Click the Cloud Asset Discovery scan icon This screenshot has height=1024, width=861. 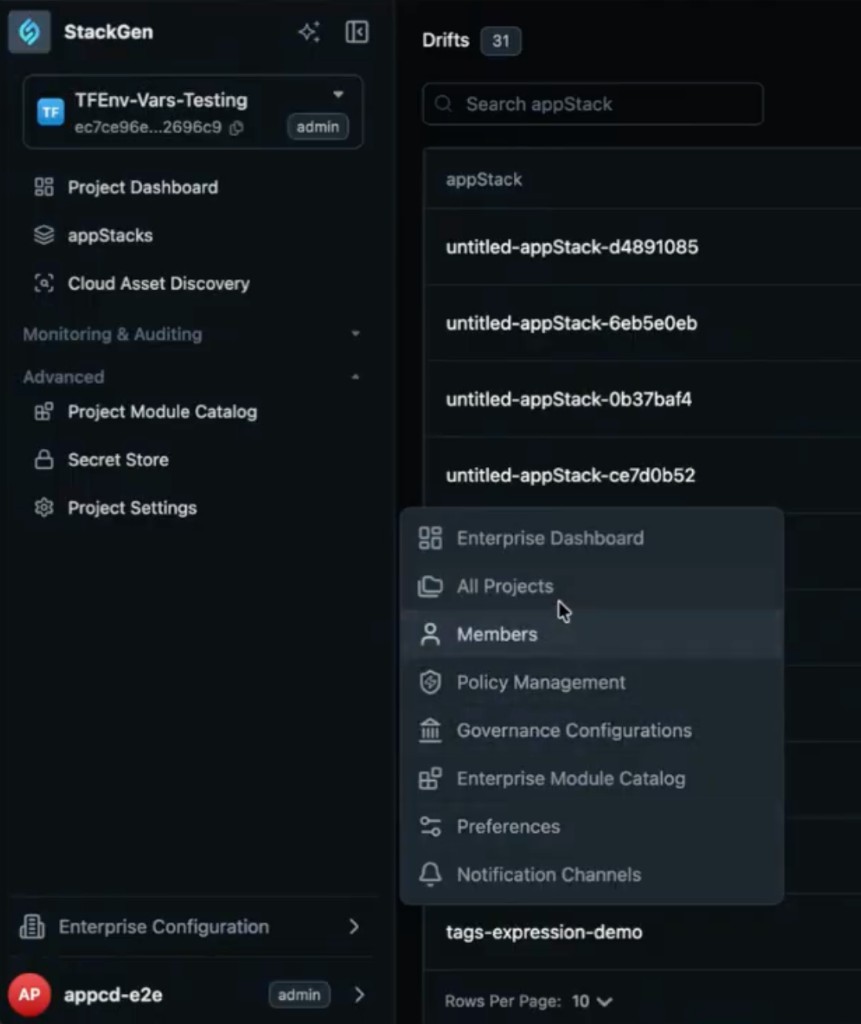(x=44, y=283)
